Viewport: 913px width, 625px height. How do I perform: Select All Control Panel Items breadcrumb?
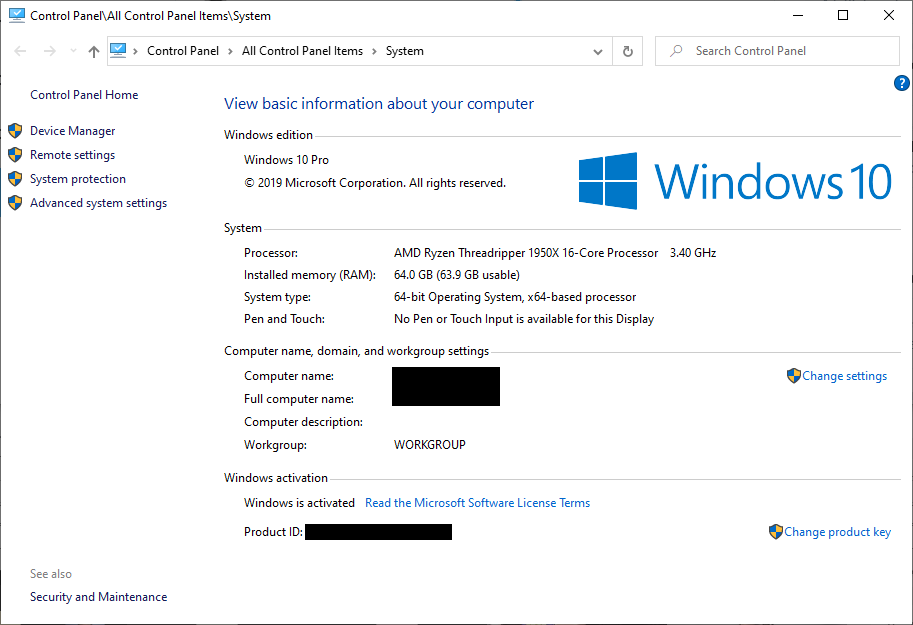[302, 51]
